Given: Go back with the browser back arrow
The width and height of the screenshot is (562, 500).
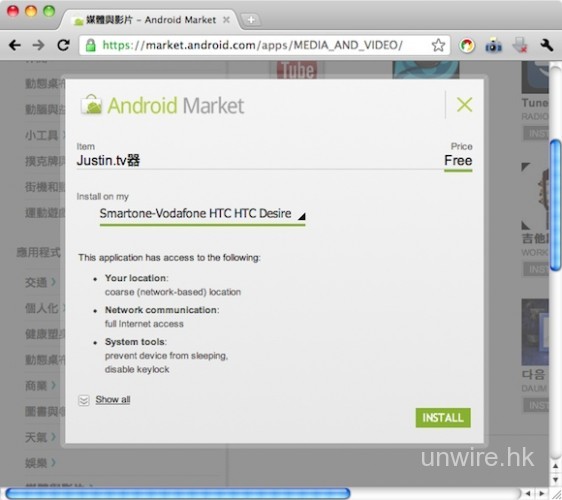Looking at the screenshot, I should [15, 45].
